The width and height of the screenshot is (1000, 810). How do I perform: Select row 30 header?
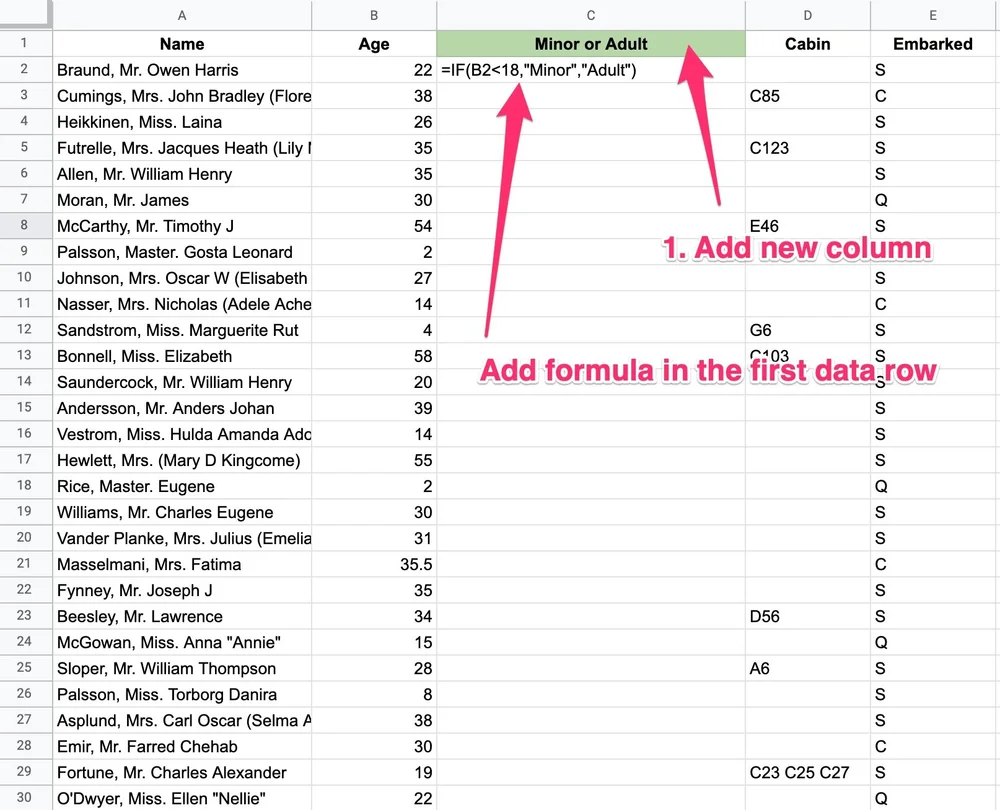[26, 798]
